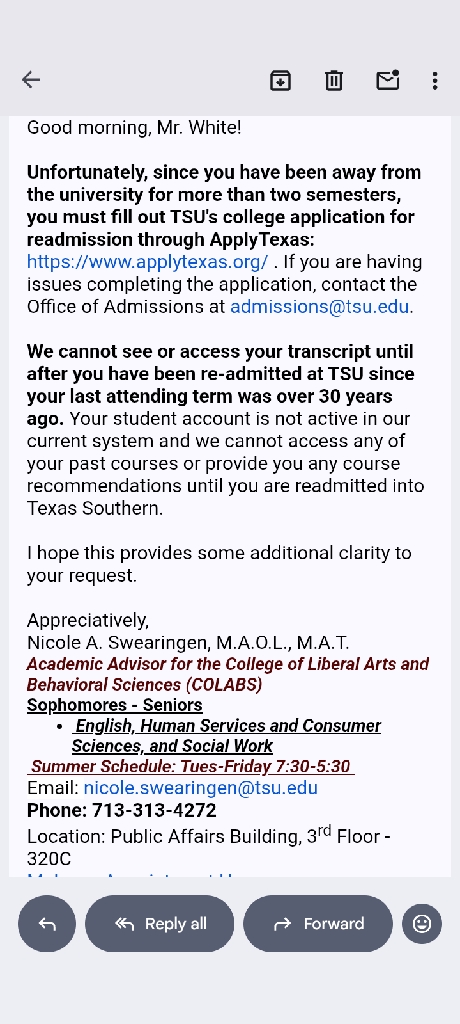Screen dimensions: 460x1024
Task: Add an emoji reaction with smiley icon
Action: tap(422, 923)
